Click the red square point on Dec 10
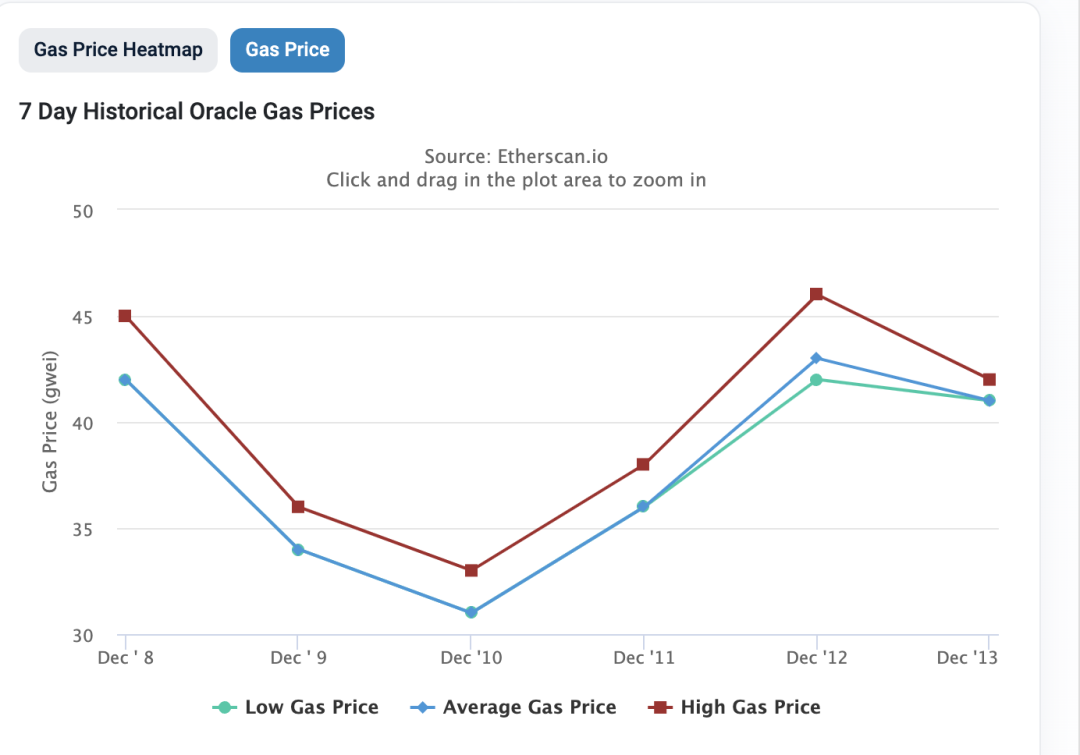 pos(471,570)
